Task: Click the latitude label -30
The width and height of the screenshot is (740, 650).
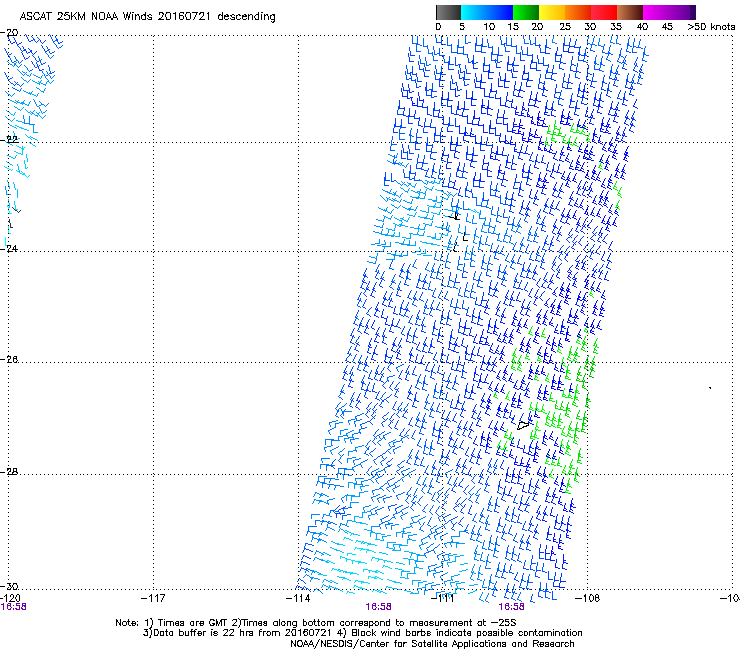Action: (9, 586)
